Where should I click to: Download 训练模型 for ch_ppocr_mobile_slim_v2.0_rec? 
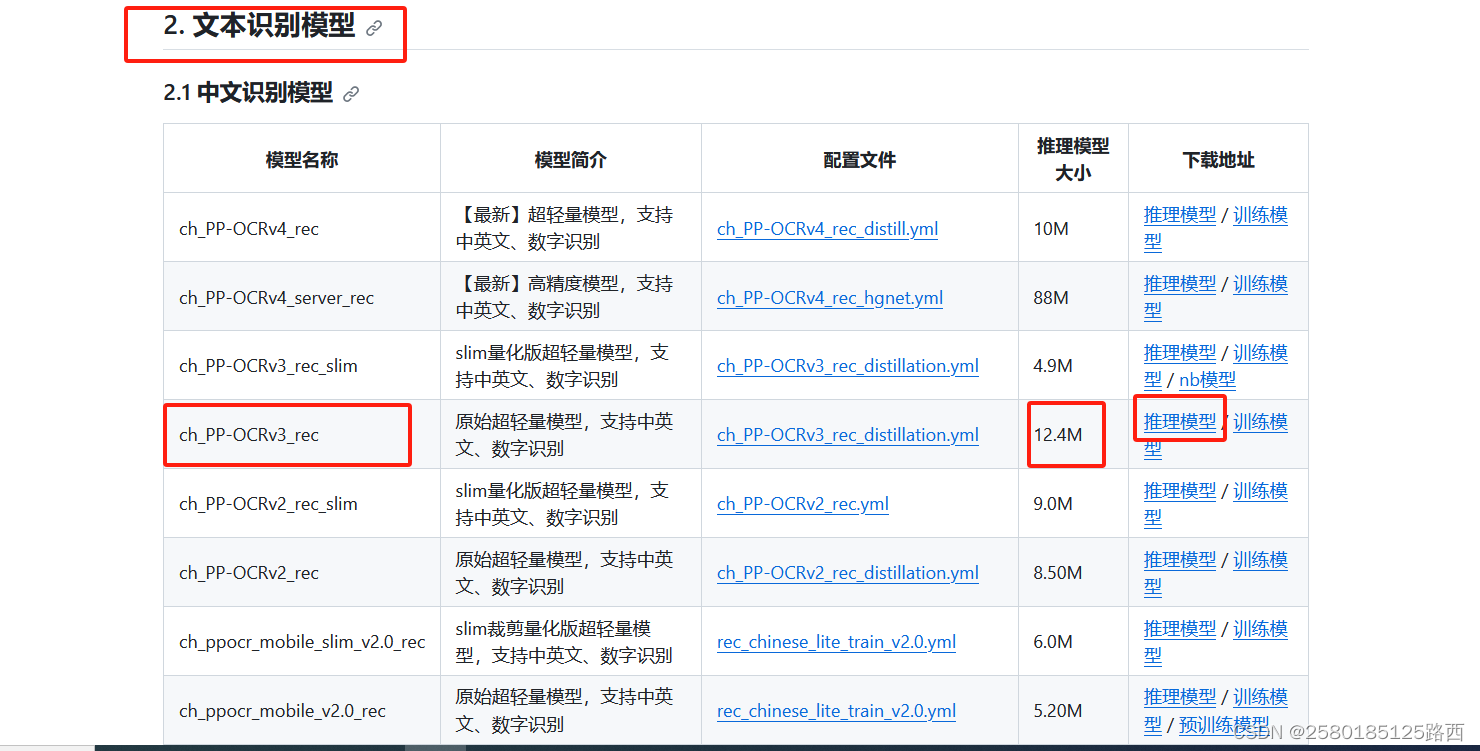[1260, 629]
